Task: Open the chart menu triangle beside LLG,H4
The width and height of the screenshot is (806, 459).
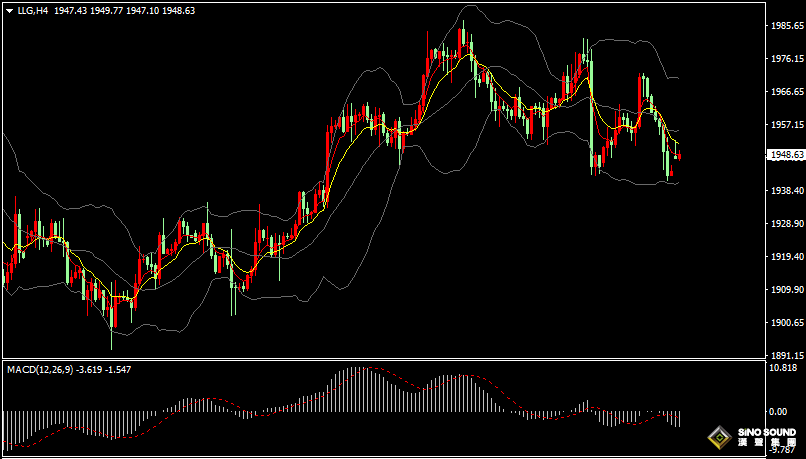Action: click(9, 9)
